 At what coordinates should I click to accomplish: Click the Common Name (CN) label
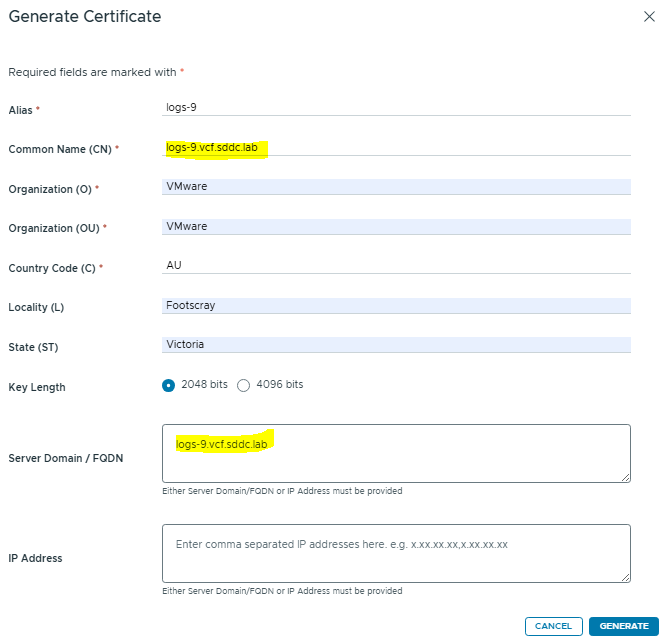click(x=61, y=149)
